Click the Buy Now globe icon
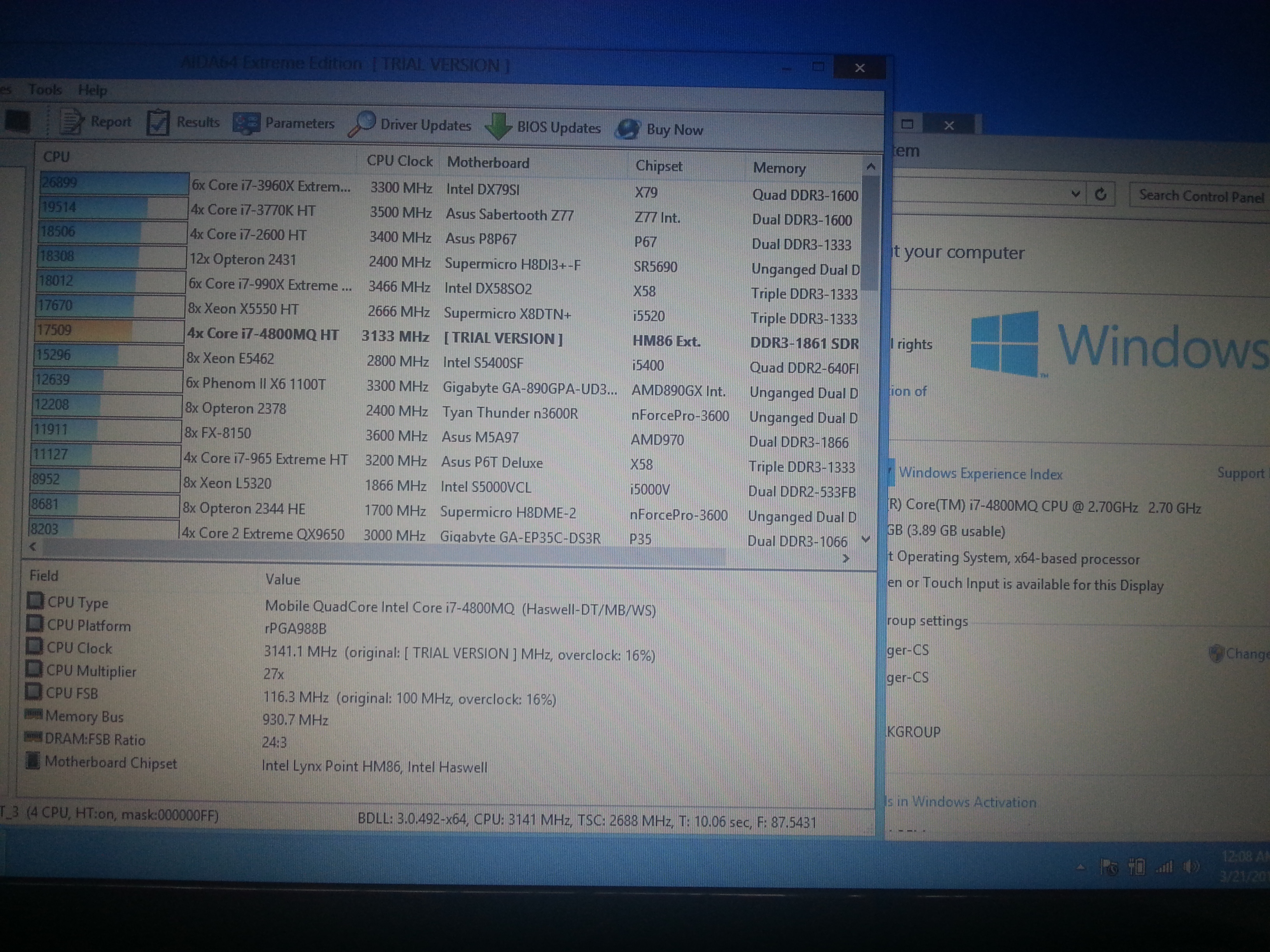This screenshot has height=952, width=1270. coord(627,129)
